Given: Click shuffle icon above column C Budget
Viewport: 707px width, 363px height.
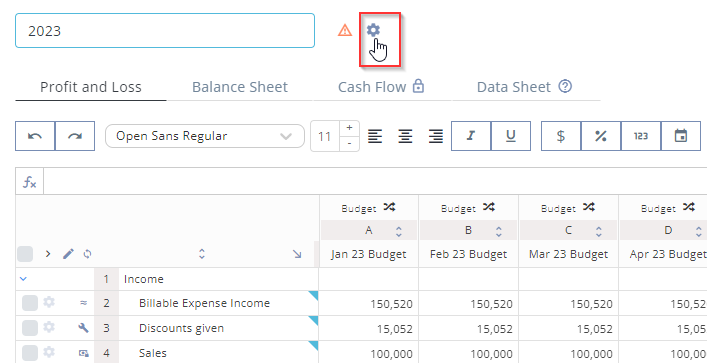Looking at the screenshot, I should [x=589, y=207].
